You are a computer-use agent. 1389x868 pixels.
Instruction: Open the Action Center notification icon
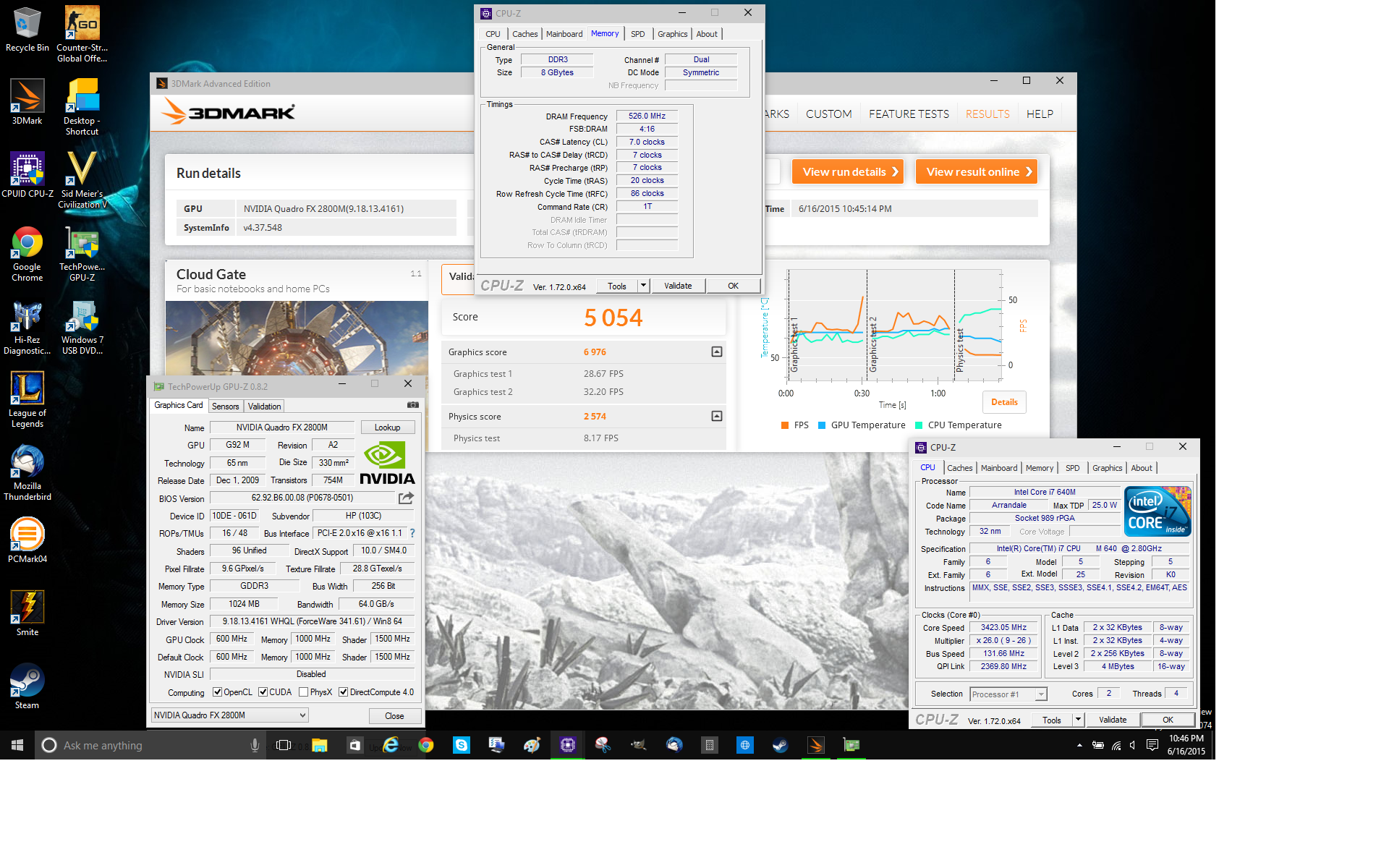1152,745
